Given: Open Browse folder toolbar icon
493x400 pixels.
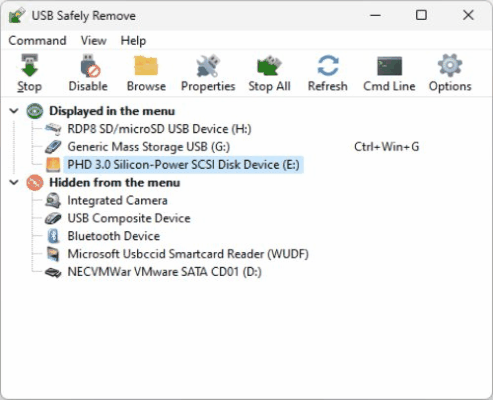Looking at the screenshot, I should tap(146, 66).
